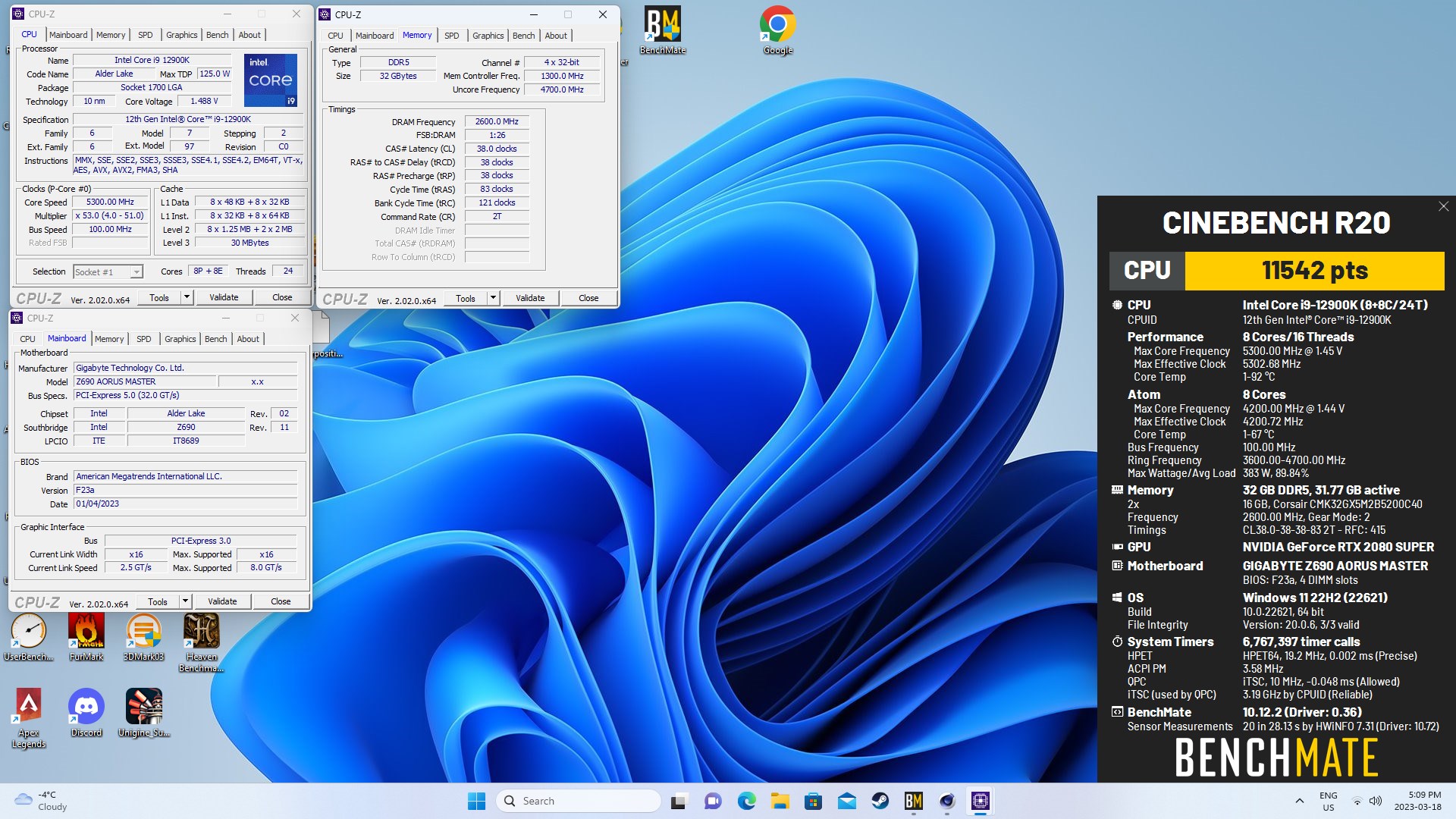
Task: Click the Intel Core i9 logo in CPU-Z
Action: coord(271,80)
